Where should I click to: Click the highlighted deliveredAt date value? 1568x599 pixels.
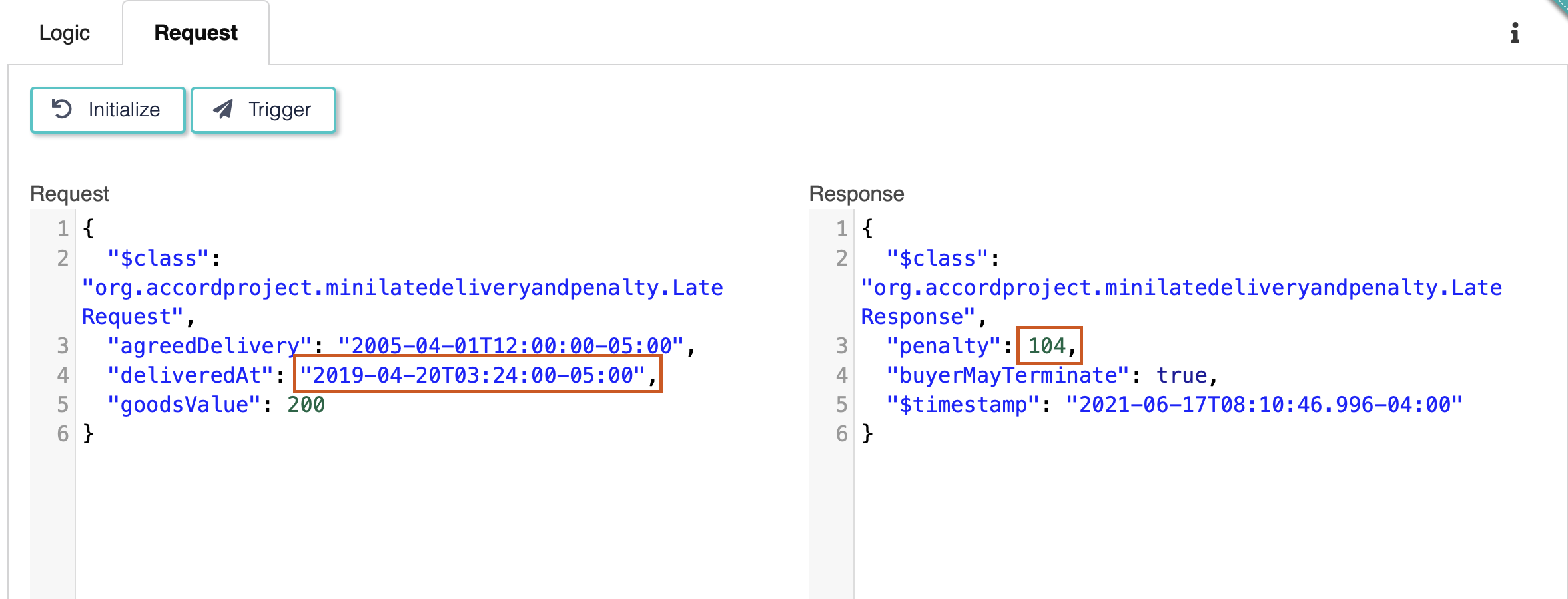click(472, 375)
